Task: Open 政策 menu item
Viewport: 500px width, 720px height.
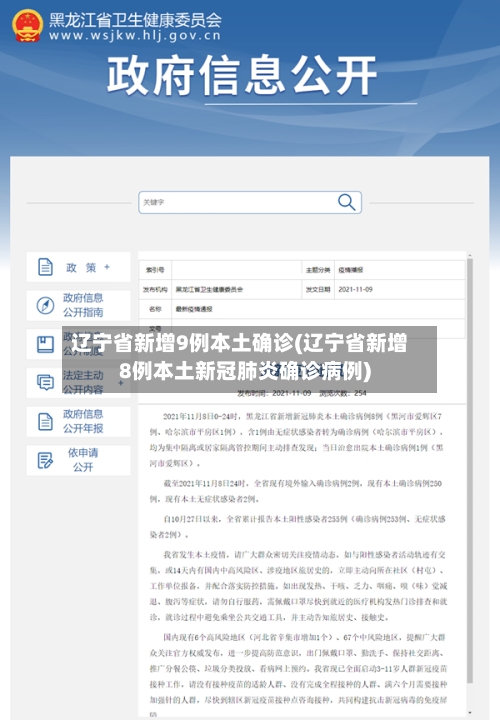Action: click(x=79, y=267)
